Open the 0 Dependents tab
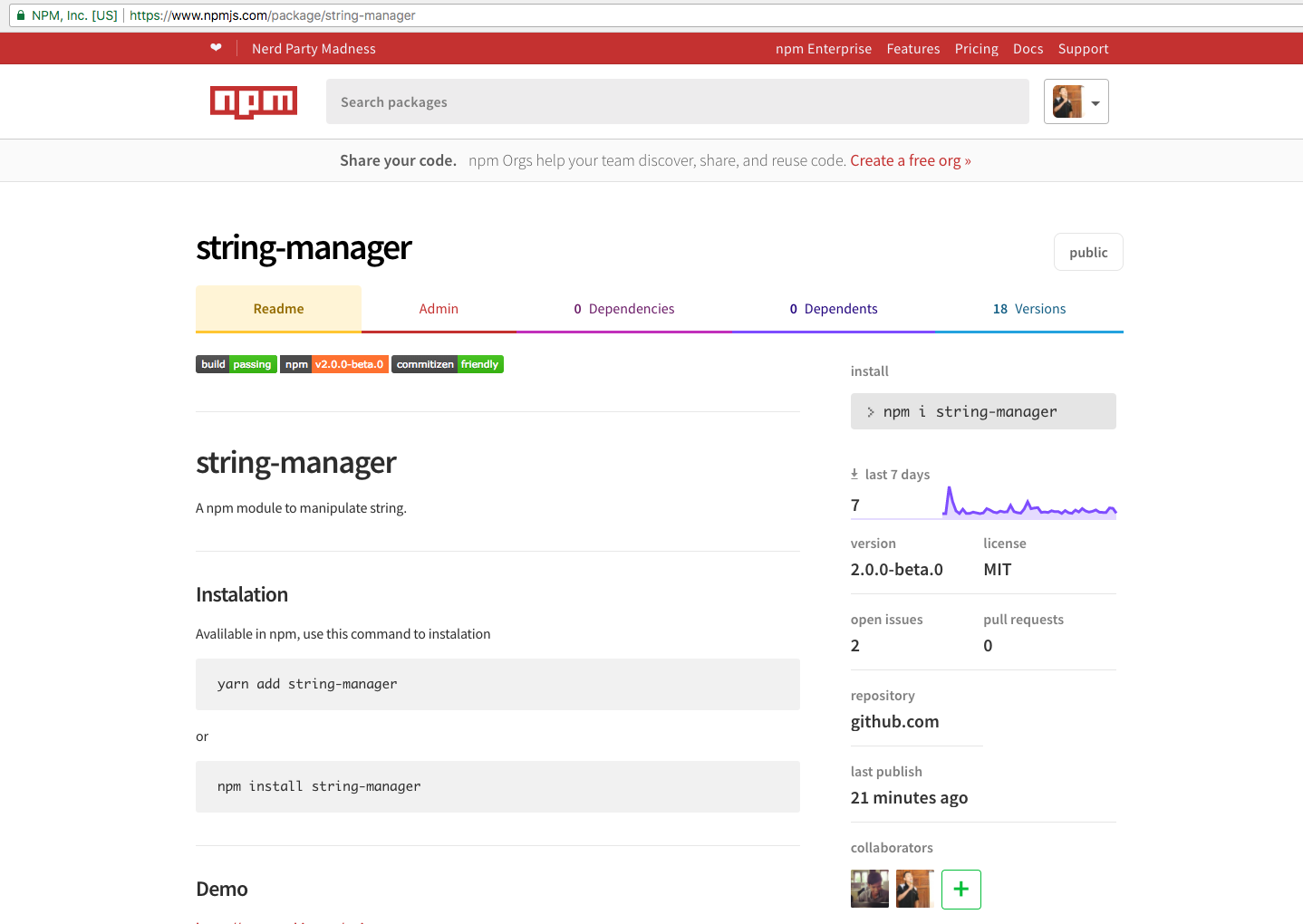The width and height of the screenshot is (1303, 924). click(834, 309)
